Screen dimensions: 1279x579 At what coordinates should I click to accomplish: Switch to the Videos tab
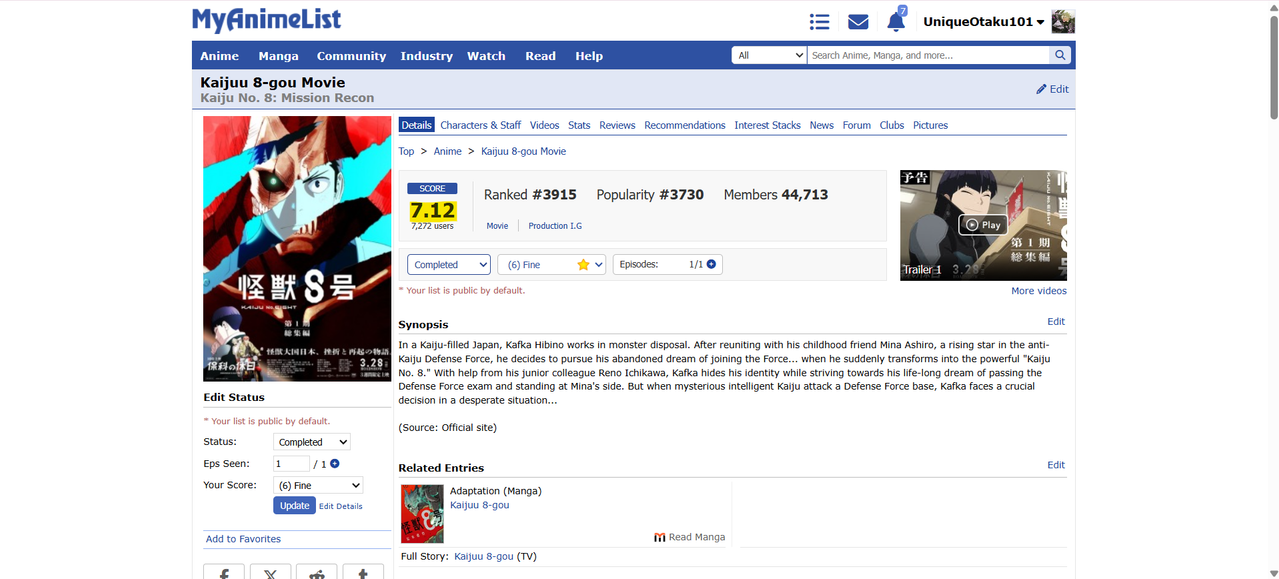[x=545, y=125]
